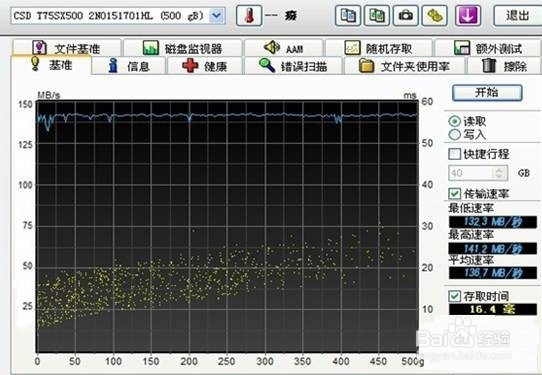The image size is (542, 375).
Task: Click the blue info icon
Action: [x=113, y=65]
